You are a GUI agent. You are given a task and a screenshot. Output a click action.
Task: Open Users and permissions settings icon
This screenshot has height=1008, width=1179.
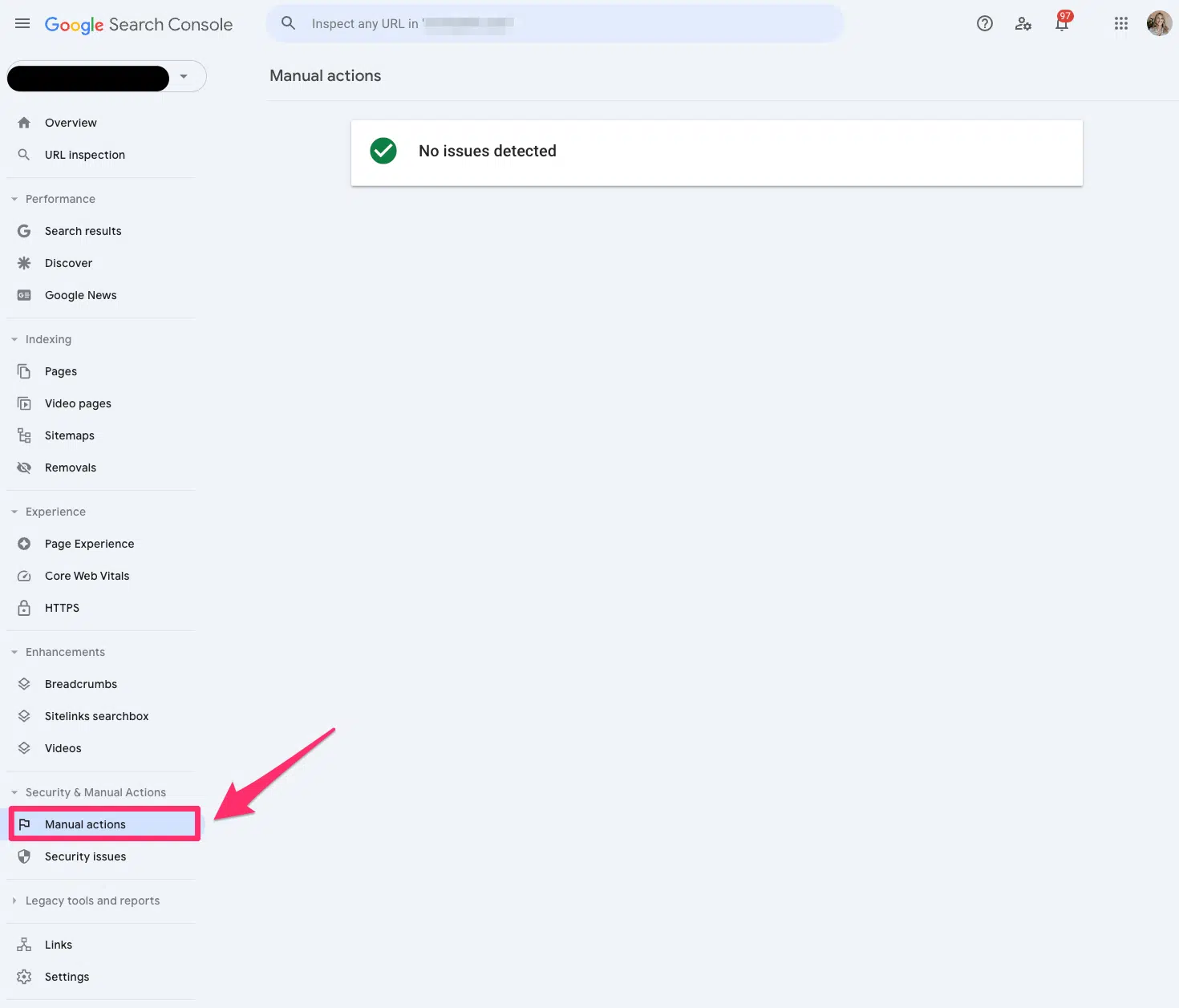click(x=1023, y=24)
